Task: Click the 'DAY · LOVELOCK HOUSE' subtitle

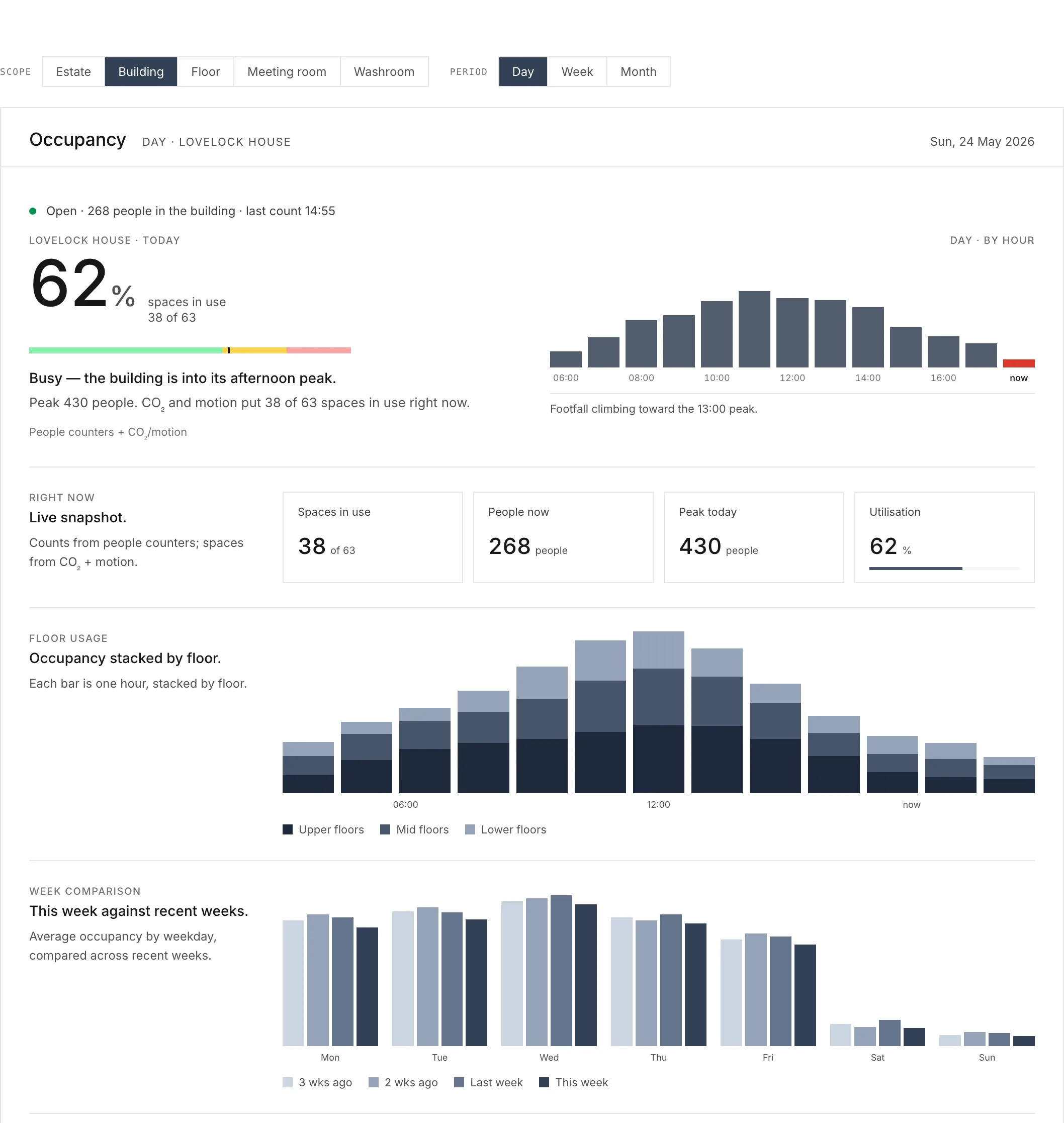Action: point(217,142)
